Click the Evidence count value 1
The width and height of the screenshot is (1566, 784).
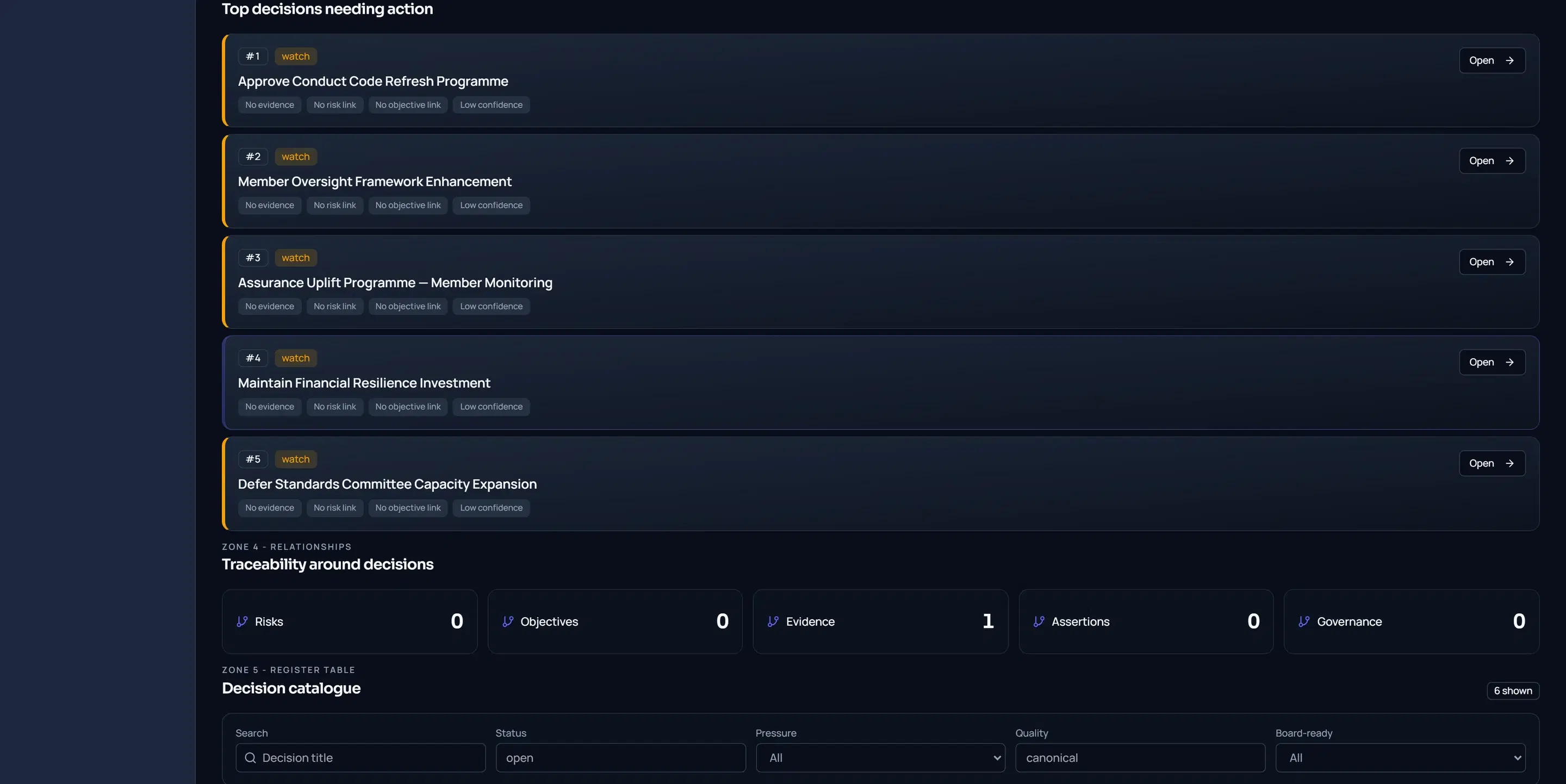988,620
